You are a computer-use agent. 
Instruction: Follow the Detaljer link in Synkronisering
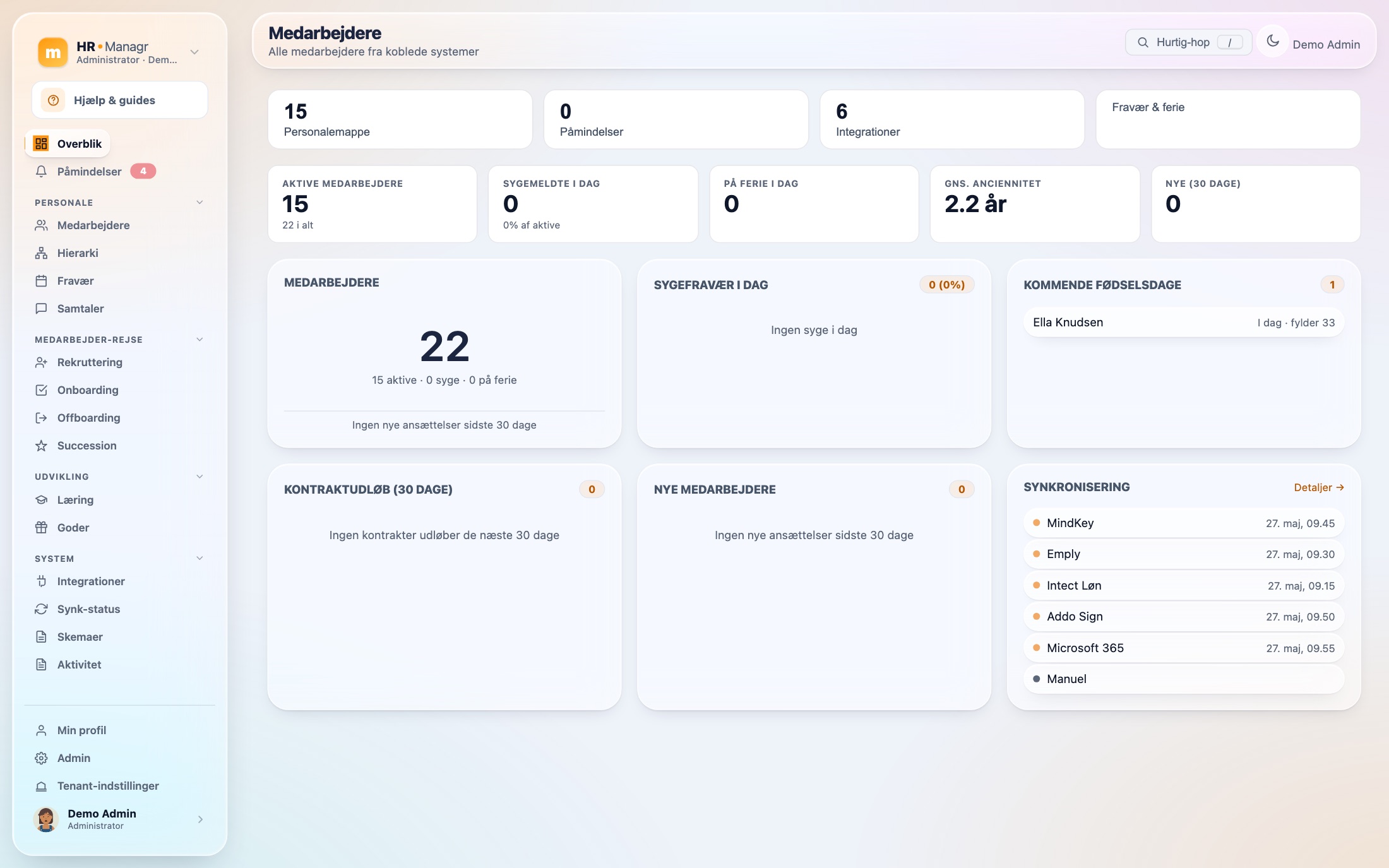click(1319, 487)
